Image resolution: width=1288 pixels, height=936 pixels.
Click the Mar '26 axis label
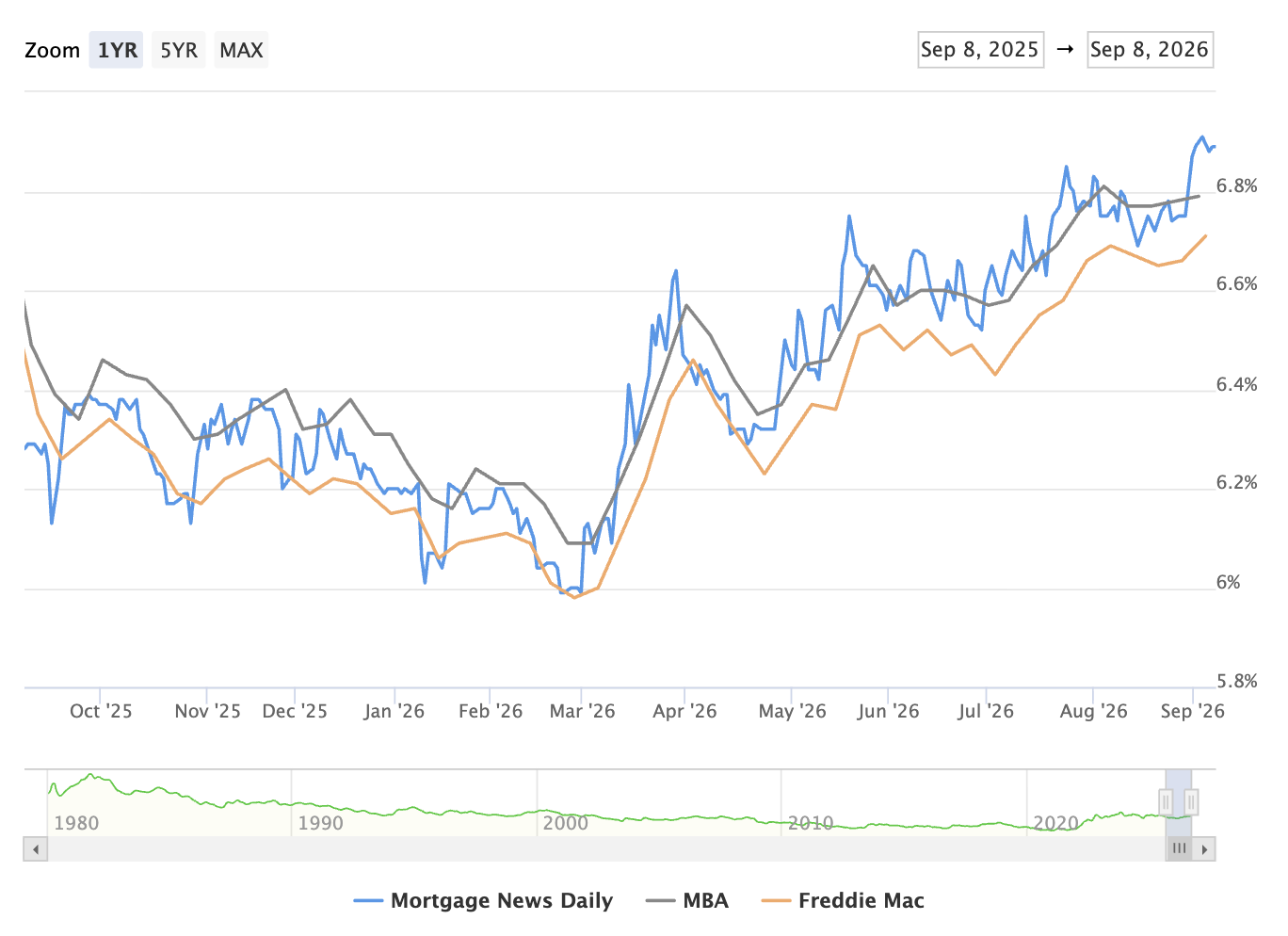pos(582,711)
